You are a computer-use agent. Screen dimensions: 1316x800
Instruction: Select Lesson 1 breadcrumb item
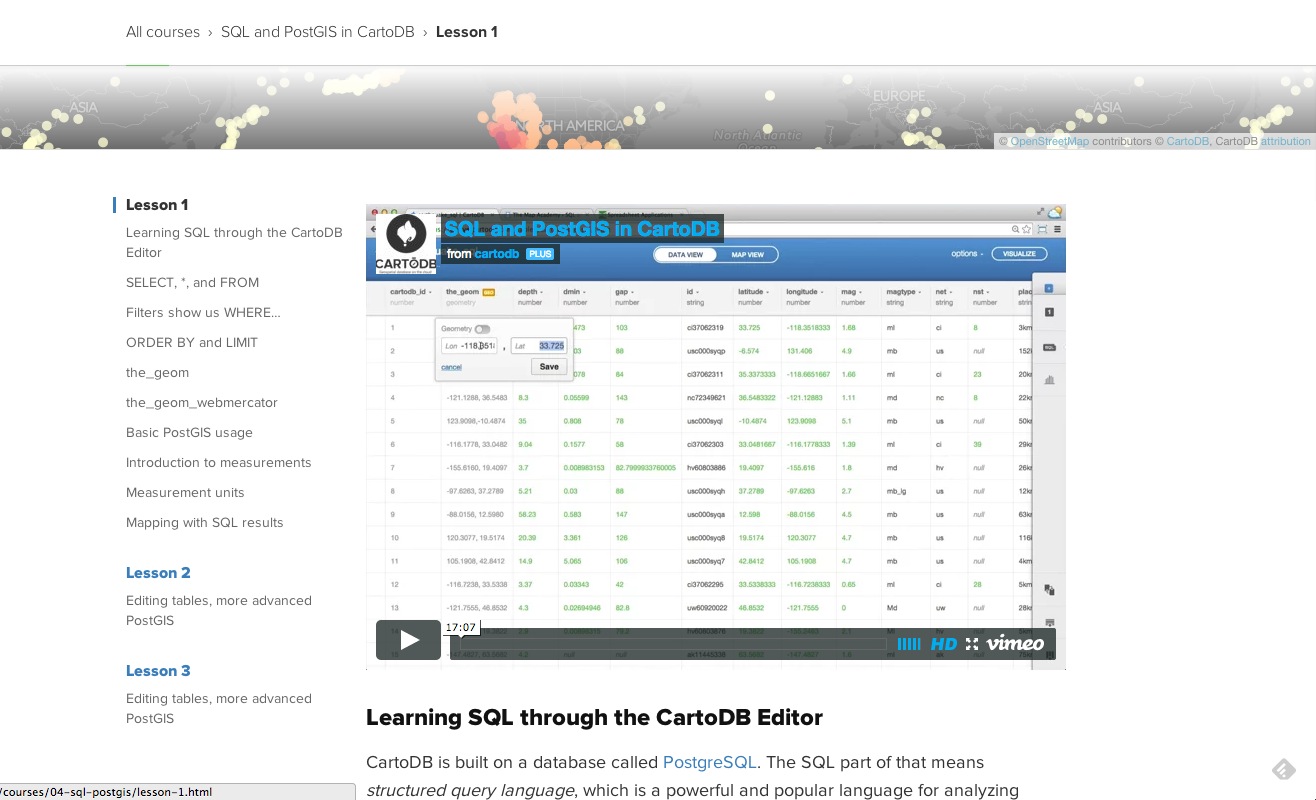[x=467, y=32]
